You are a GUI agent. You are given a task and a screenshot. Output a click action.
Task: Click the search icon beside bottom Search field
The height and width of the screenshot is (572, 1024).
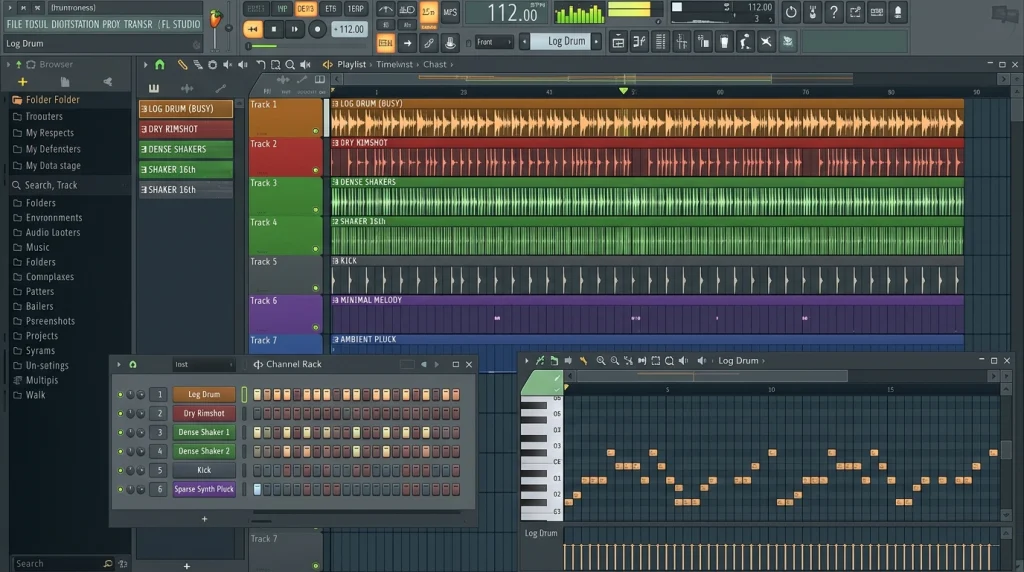tap(108, 564)
